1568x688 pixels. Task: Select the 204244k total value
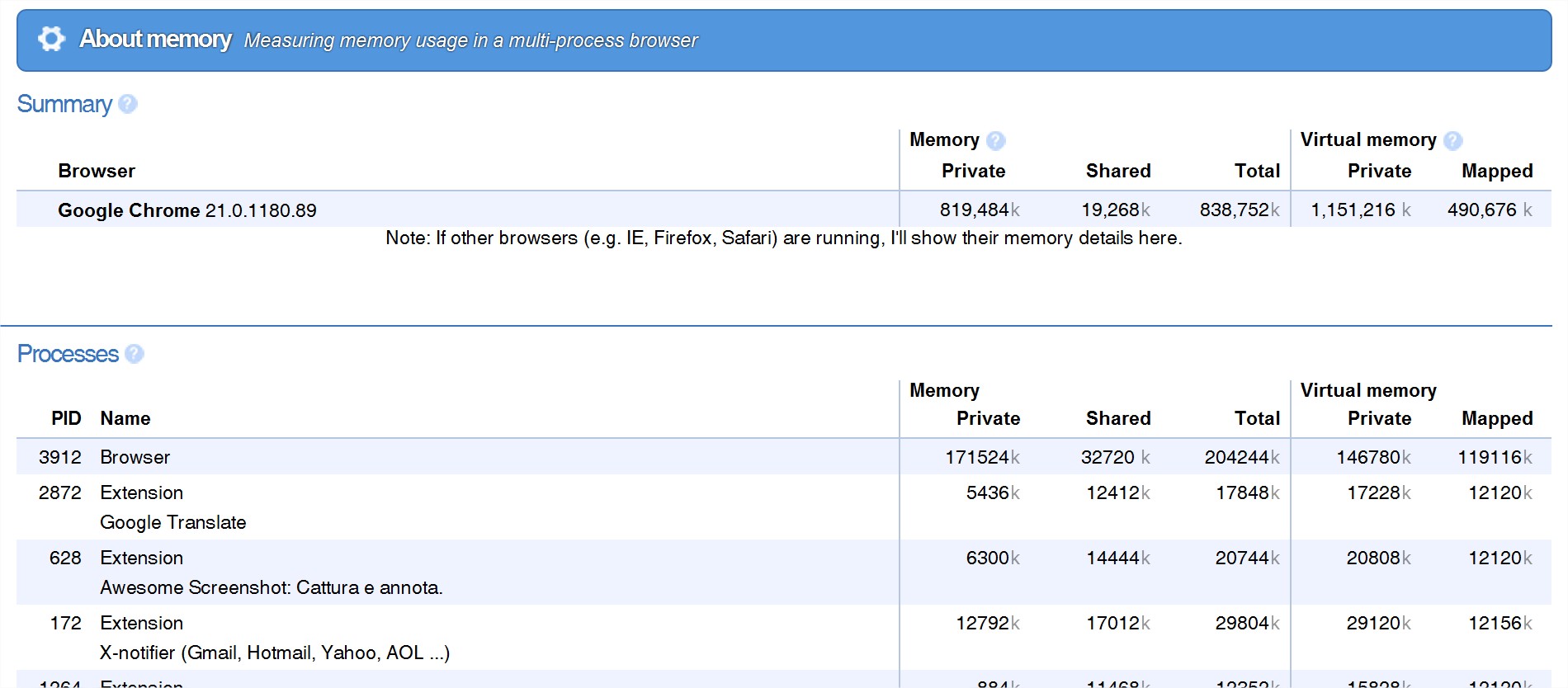(x=1242, y=457)
